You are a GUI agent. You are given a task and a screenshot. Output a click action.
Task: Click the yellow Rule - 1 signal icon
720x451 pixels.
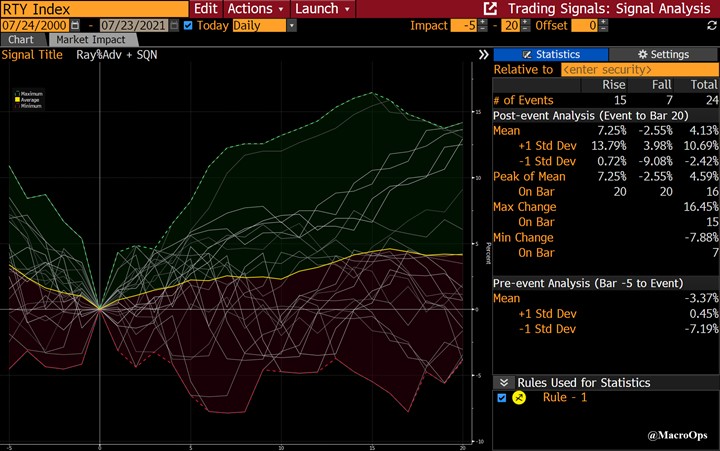tap(519, 398)
